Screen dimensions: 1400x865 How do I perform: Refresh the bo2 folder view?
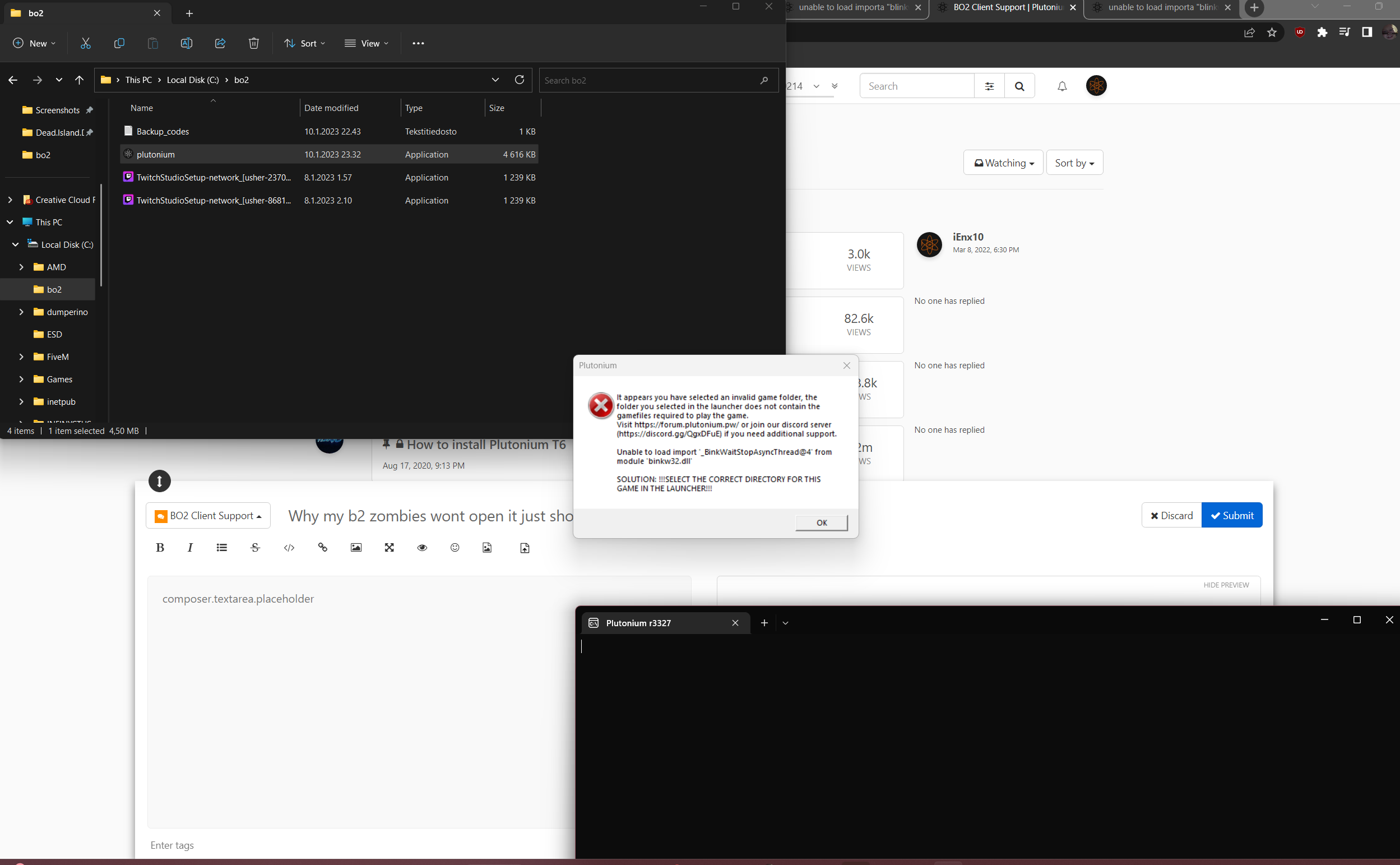[520, 80]
